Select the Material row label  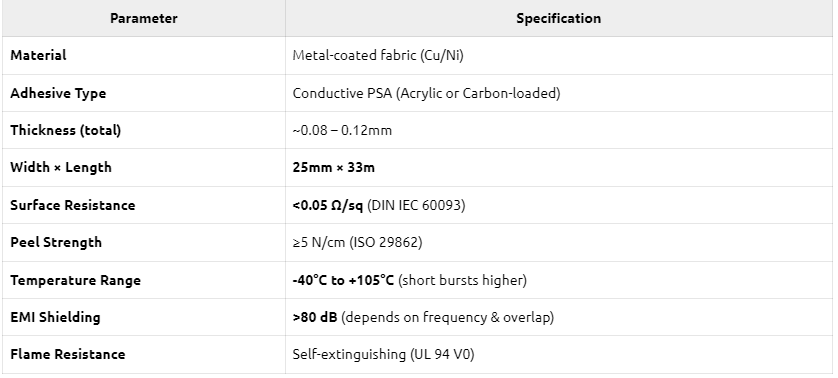38,55
